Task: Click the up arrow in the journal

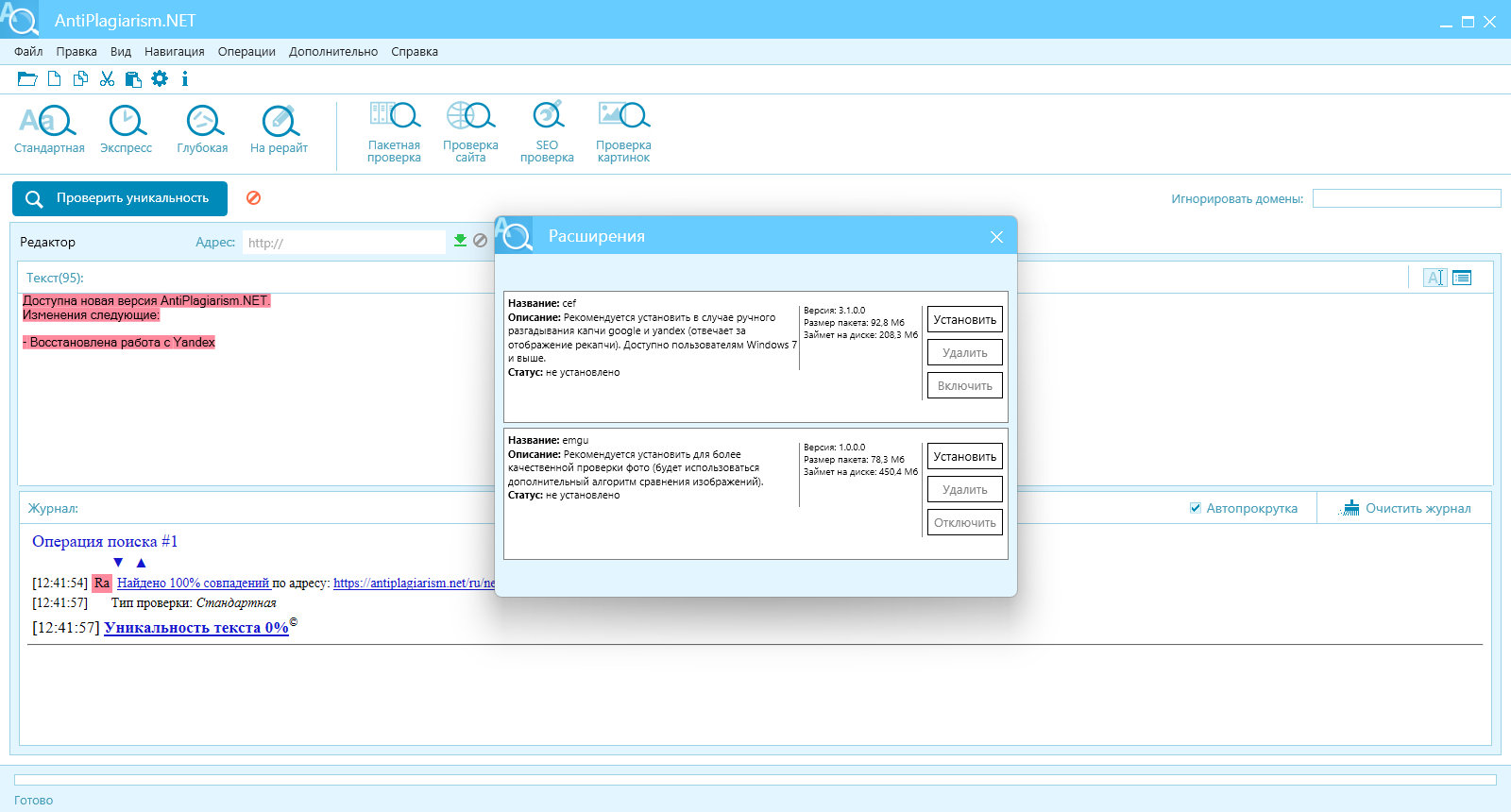Action: [141, 563]
